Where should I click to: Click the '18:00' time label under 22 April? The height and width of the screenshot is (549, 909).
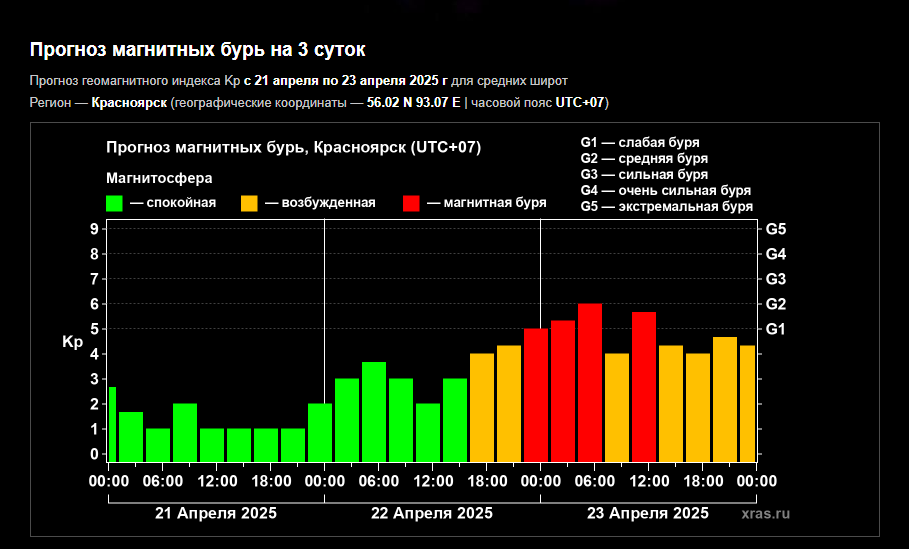coord(487,481)
